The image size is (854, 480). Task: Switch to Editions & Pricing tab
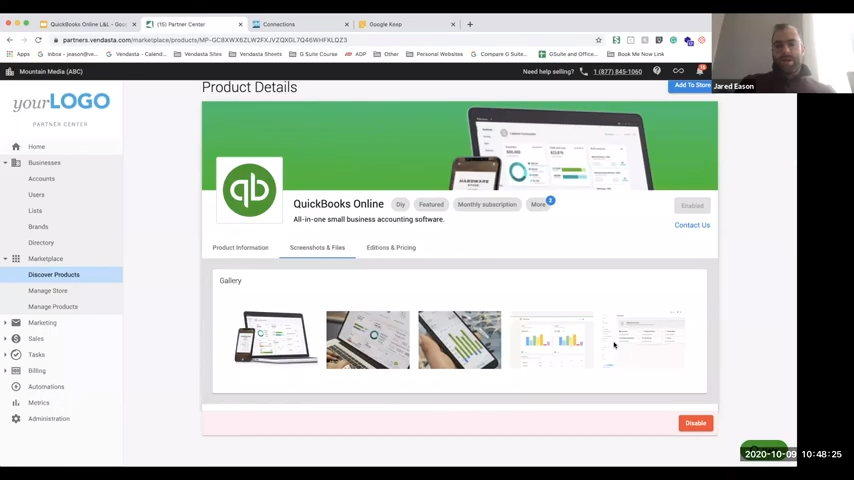tap(391, 247)
